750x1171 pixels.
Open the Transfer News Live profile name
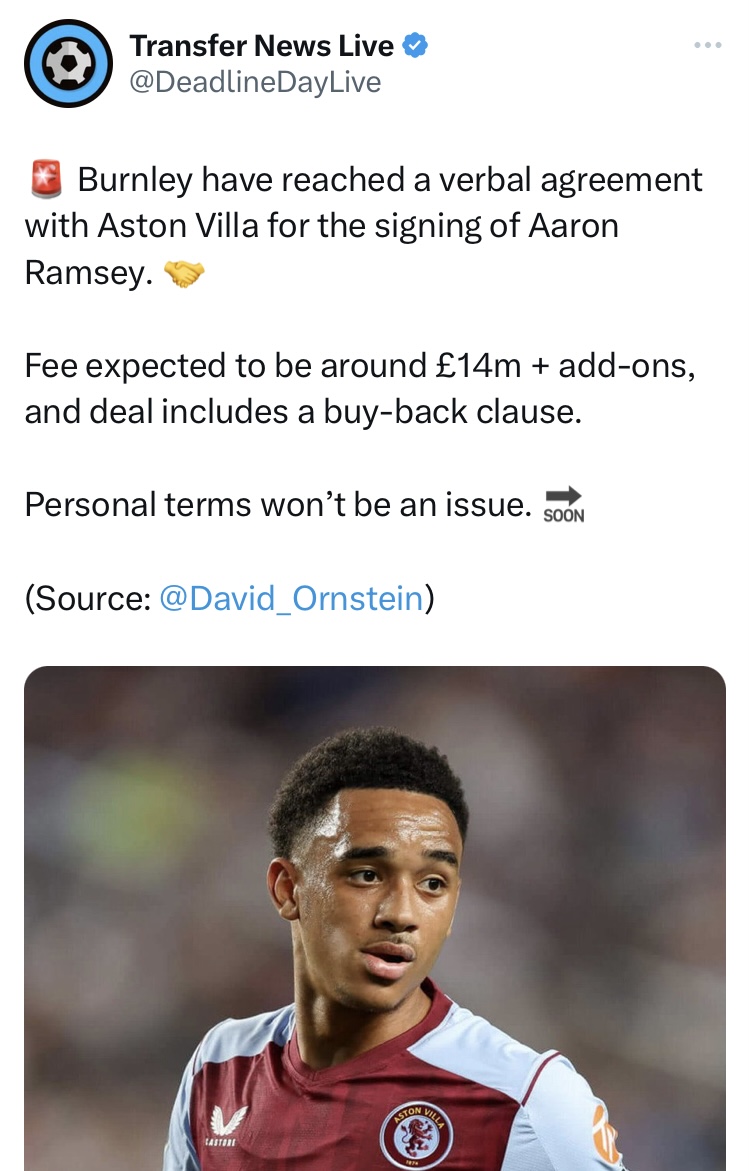tap(262, 45)
